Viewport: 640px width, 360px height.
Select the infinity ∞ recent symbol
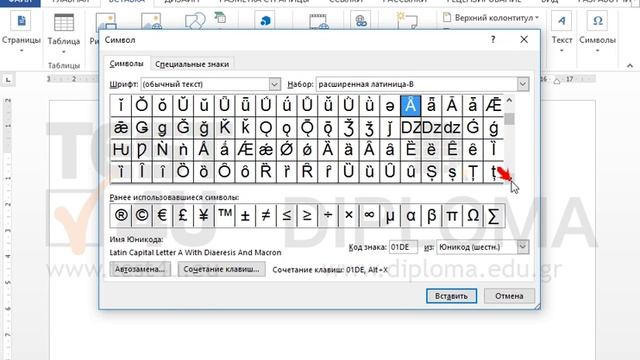pyautogui.click(x=369, y=216)
